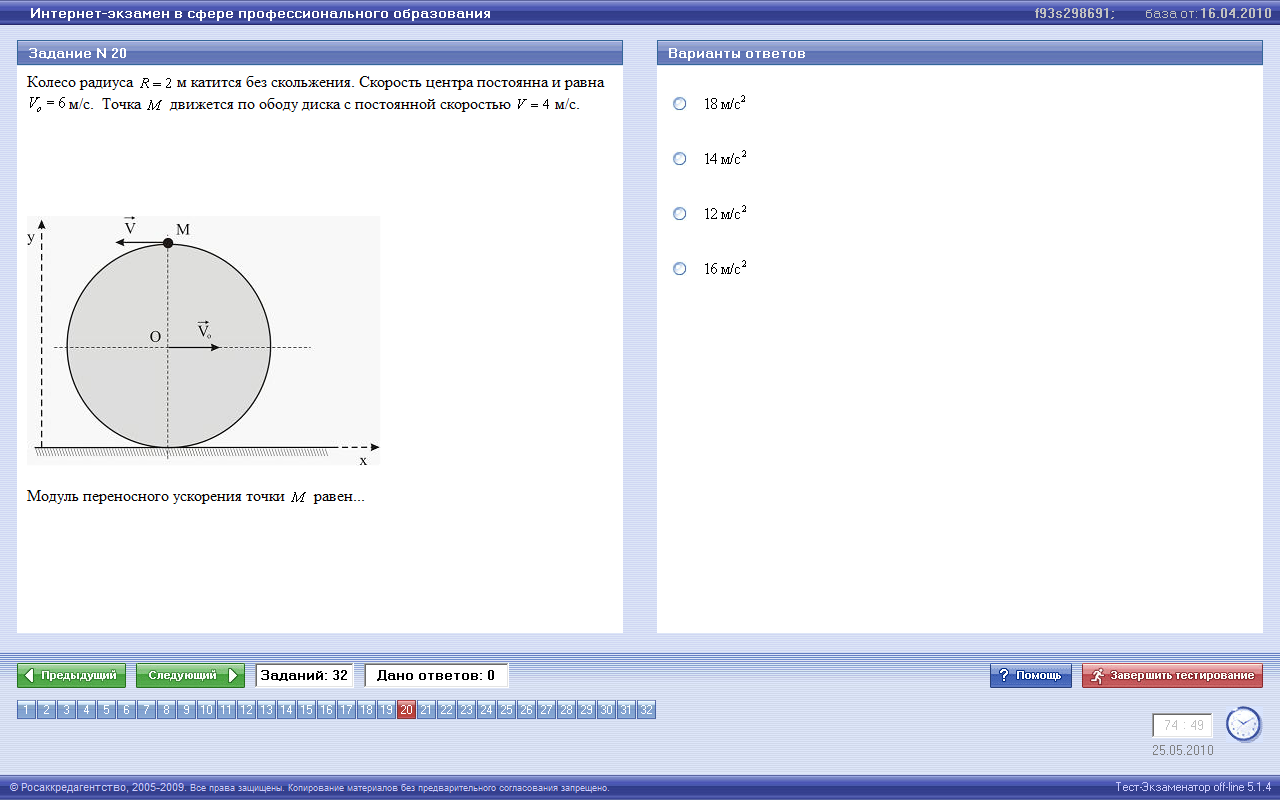Open question number 7
The width and height of the screenshot is (1280, 800).
tap(147, 710)
